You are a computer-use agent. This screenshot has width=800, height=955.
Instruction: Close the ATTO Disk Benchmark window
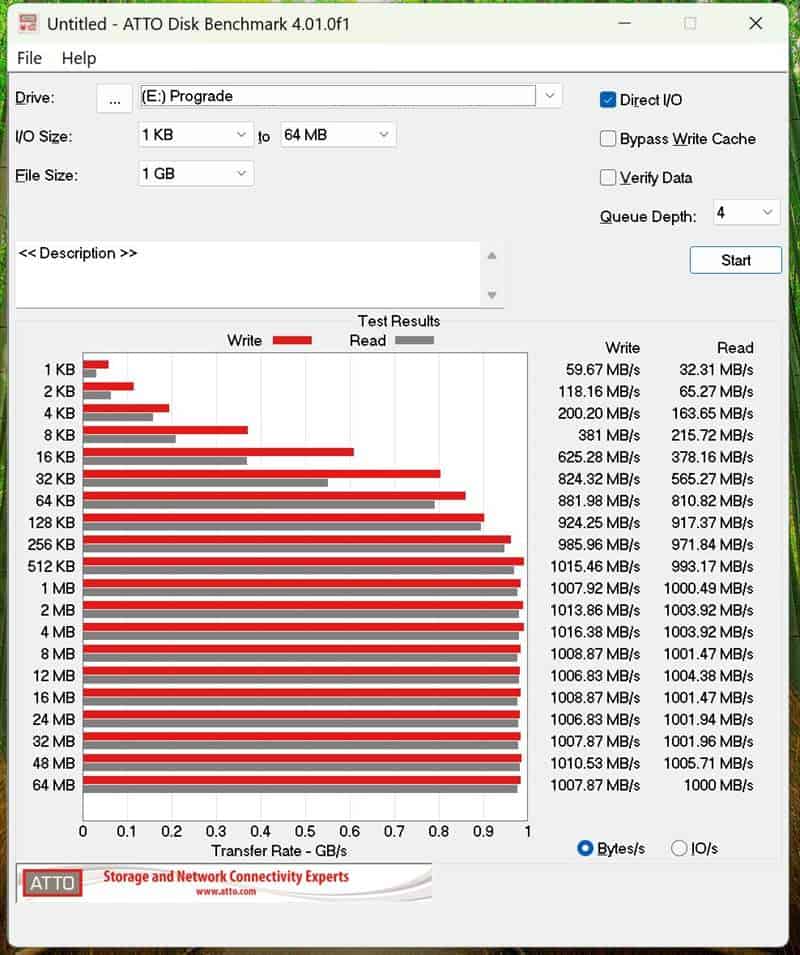point(756,23)
